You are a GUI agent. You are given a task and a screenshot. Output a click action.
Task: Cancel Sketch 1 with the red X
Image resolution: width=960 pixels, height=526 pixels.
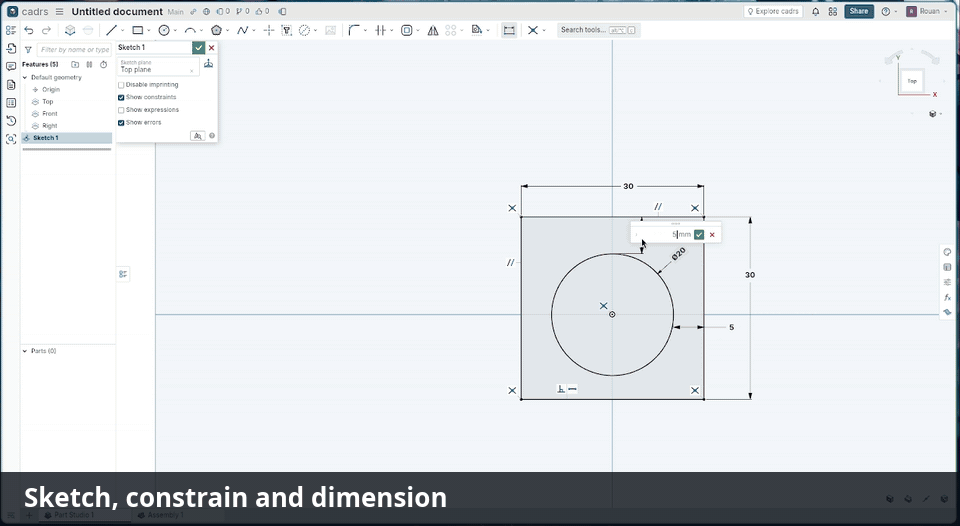[x=212, y=48]
